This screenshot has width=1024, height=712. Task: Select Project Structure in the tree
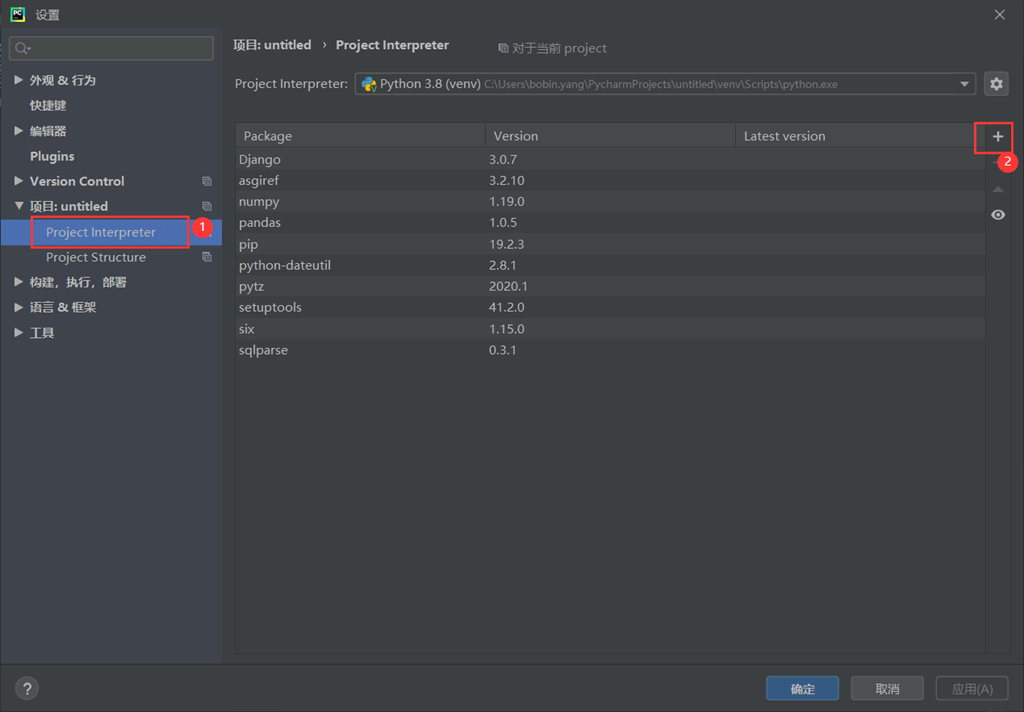[96, 257]
